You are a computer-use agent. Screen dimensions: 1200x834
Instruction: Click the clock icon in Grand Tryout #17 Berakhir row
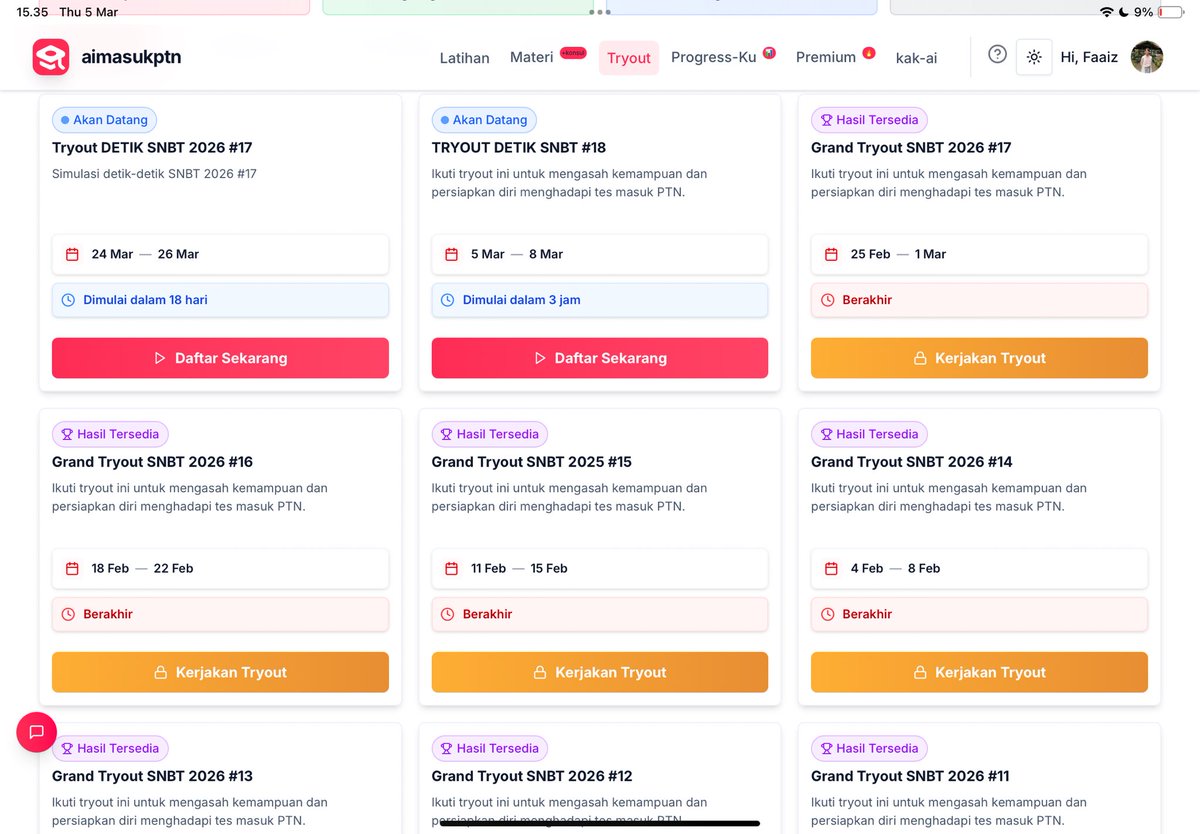[x=827, y=300]
